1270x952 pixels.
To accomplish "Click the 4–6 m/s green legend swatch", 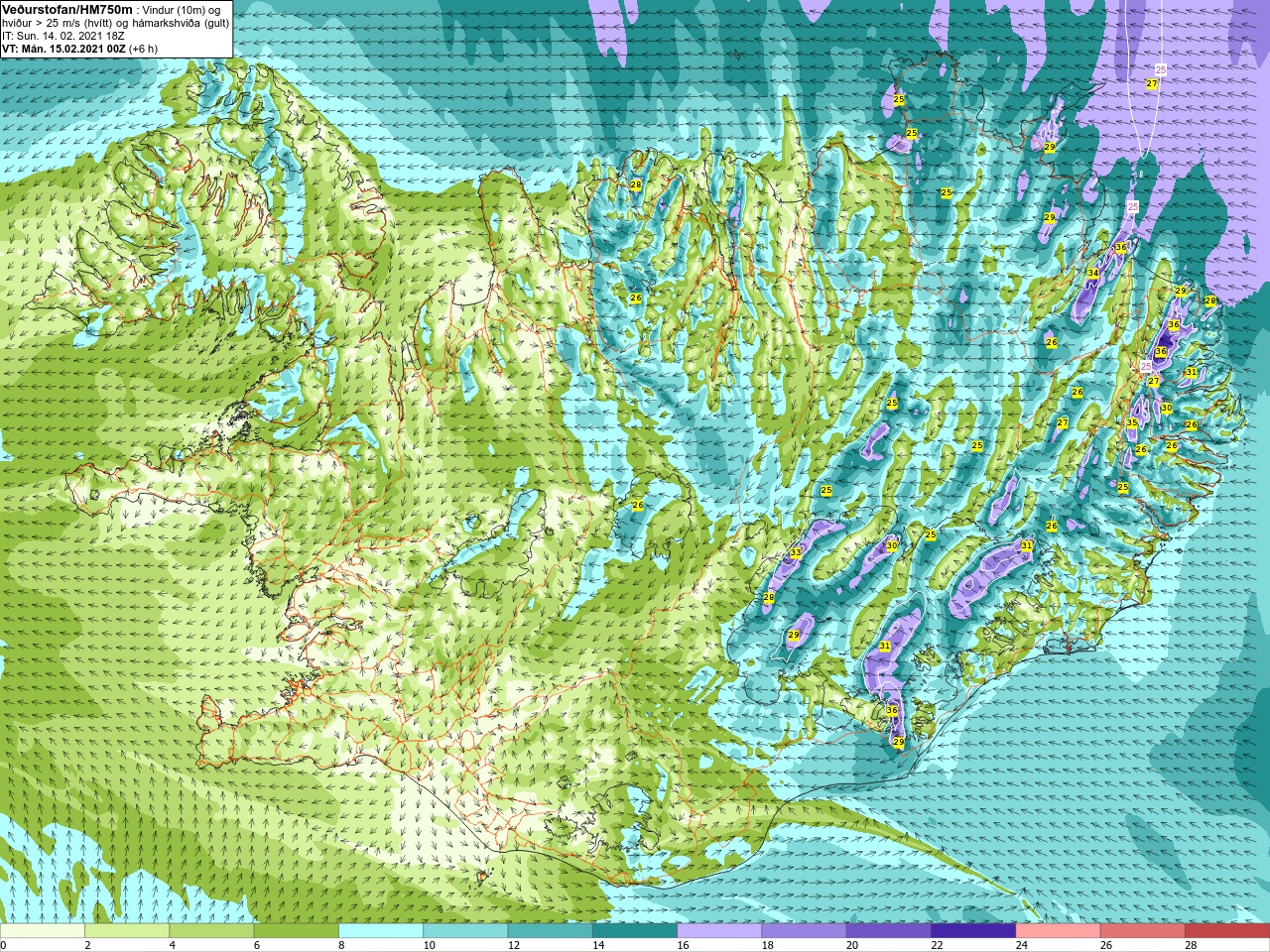I will [x=211, y=931].
